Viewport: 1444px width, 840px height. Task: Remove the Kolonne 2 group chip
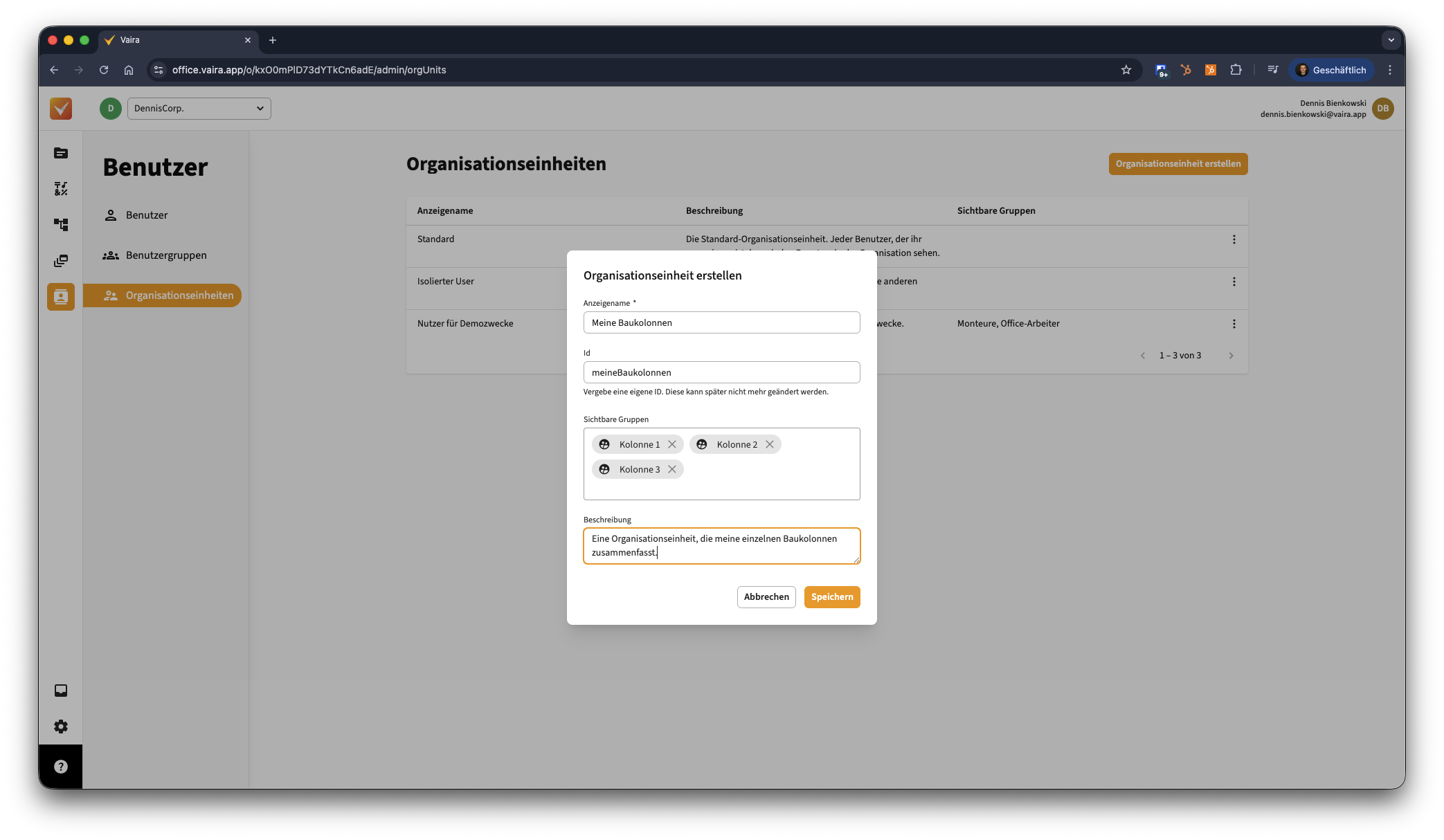(x=769, y=444)
